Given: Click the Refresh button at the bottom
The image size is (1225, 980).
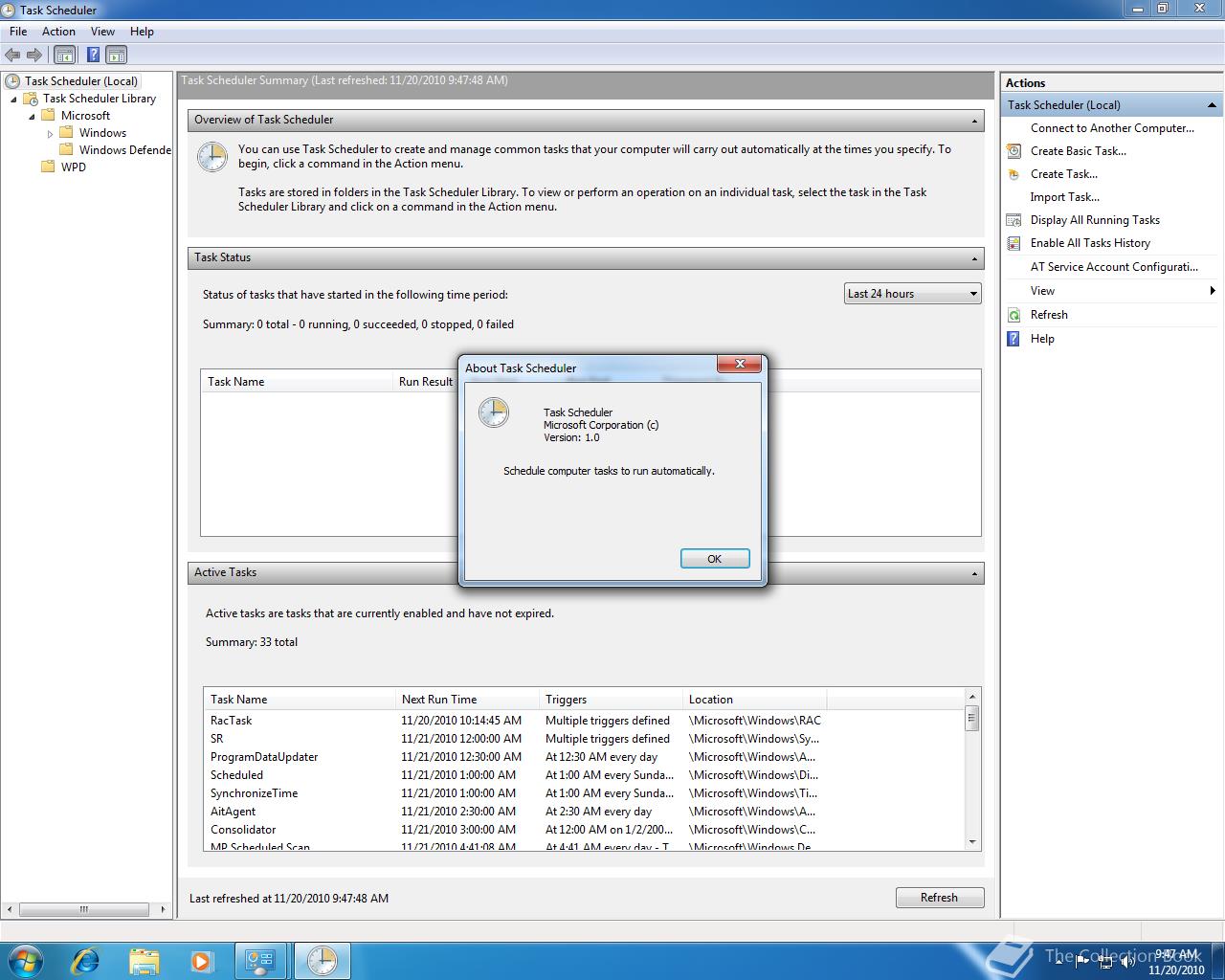Looking at the screenshot, I should point(939,898).
